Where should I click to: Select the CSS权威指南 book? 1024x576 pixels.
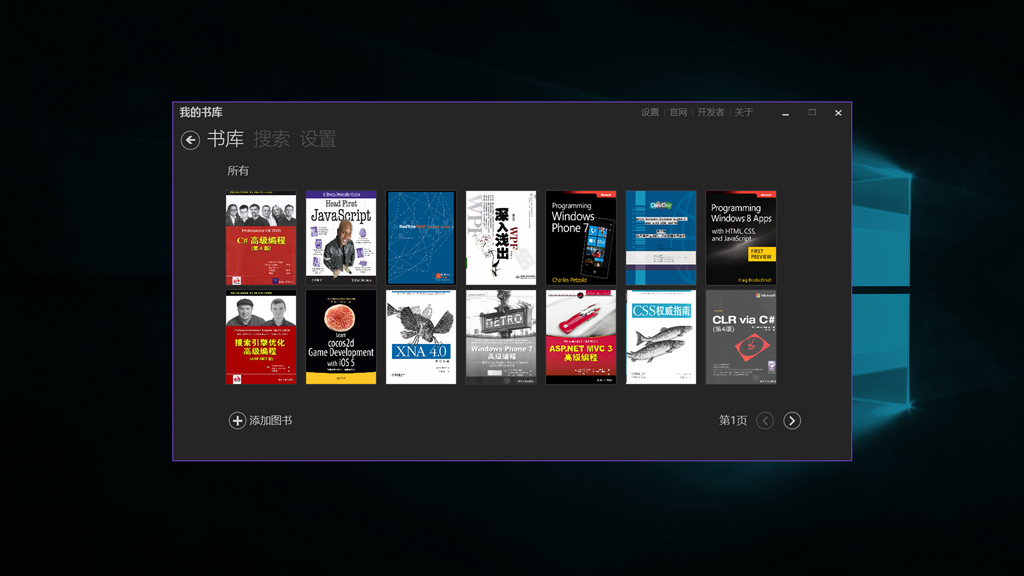[661, 337]
